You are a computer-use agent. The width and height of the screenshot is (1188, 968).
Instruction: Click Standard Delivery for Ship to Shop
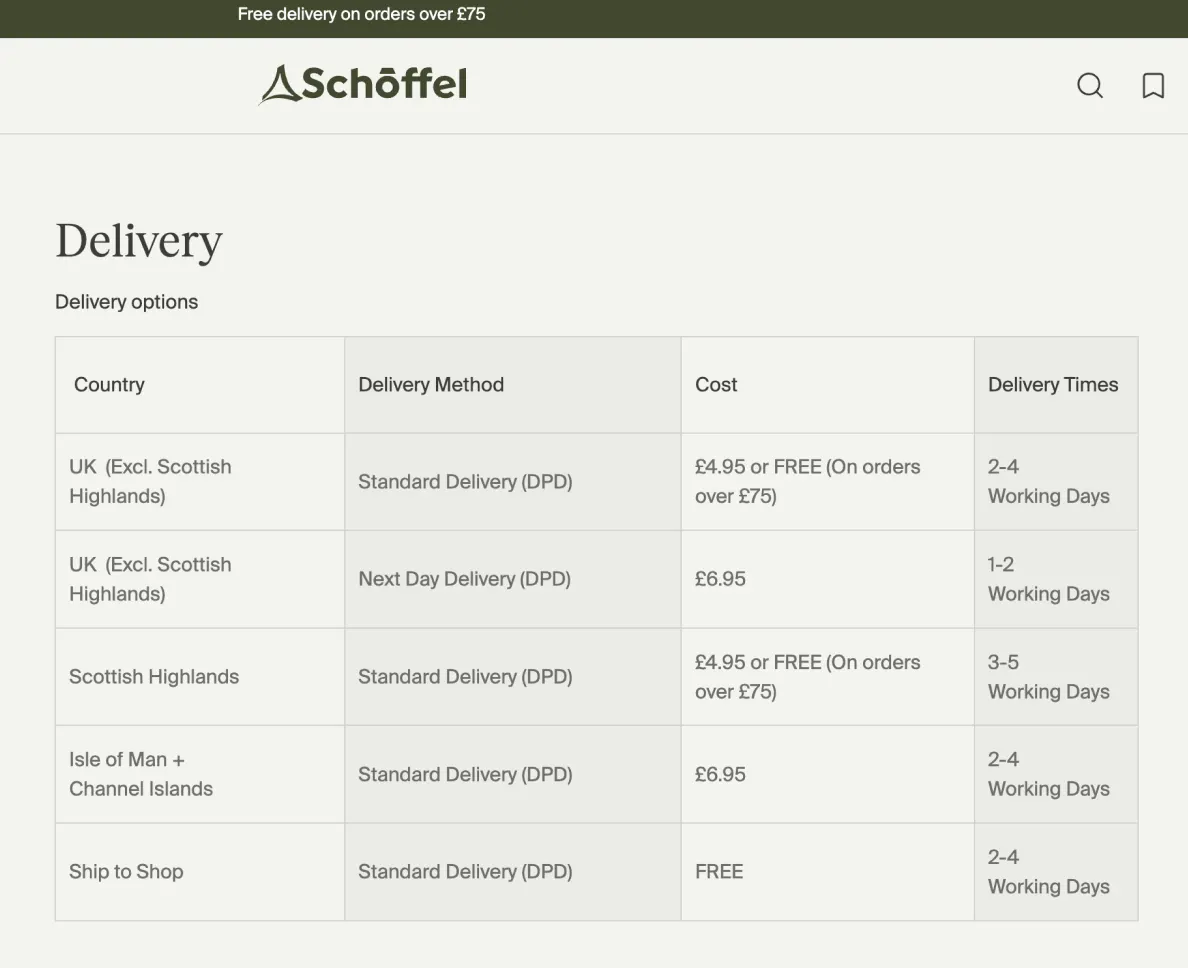tap(465, 872)
